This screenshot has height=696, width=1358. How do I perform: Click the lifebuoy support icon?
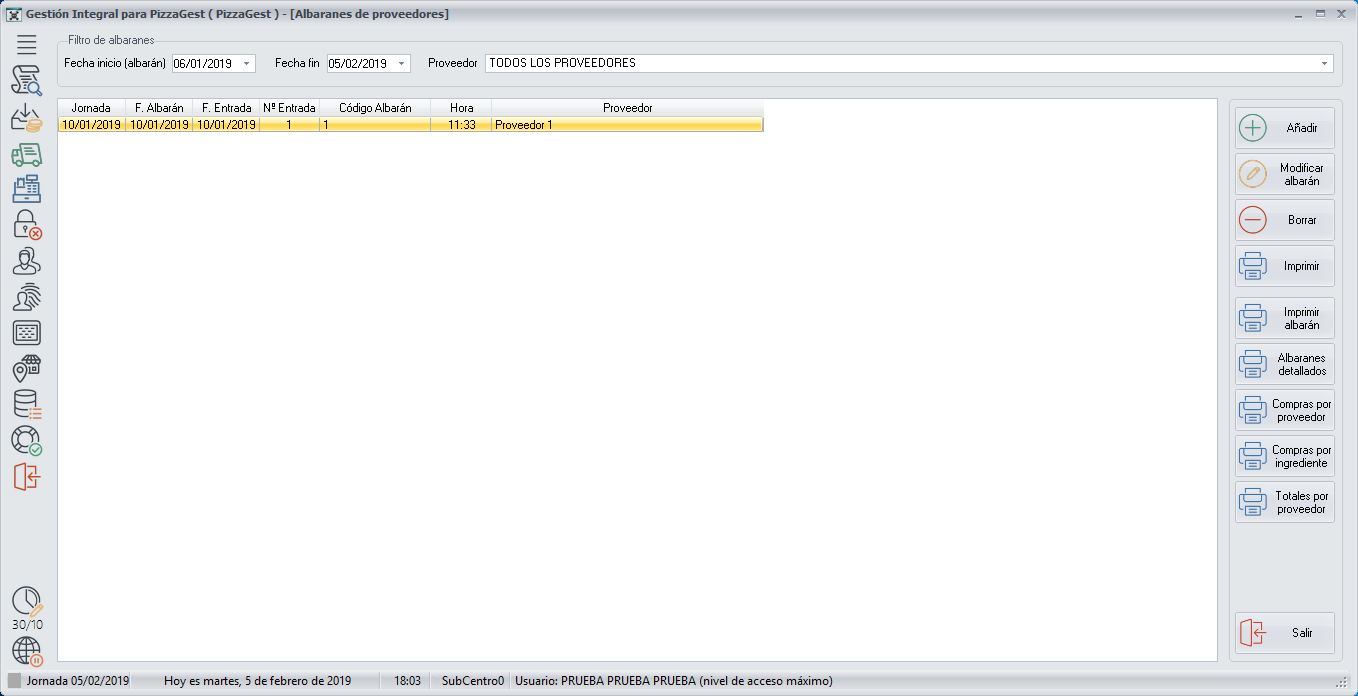pyautogui.click(x=27, y=441)
